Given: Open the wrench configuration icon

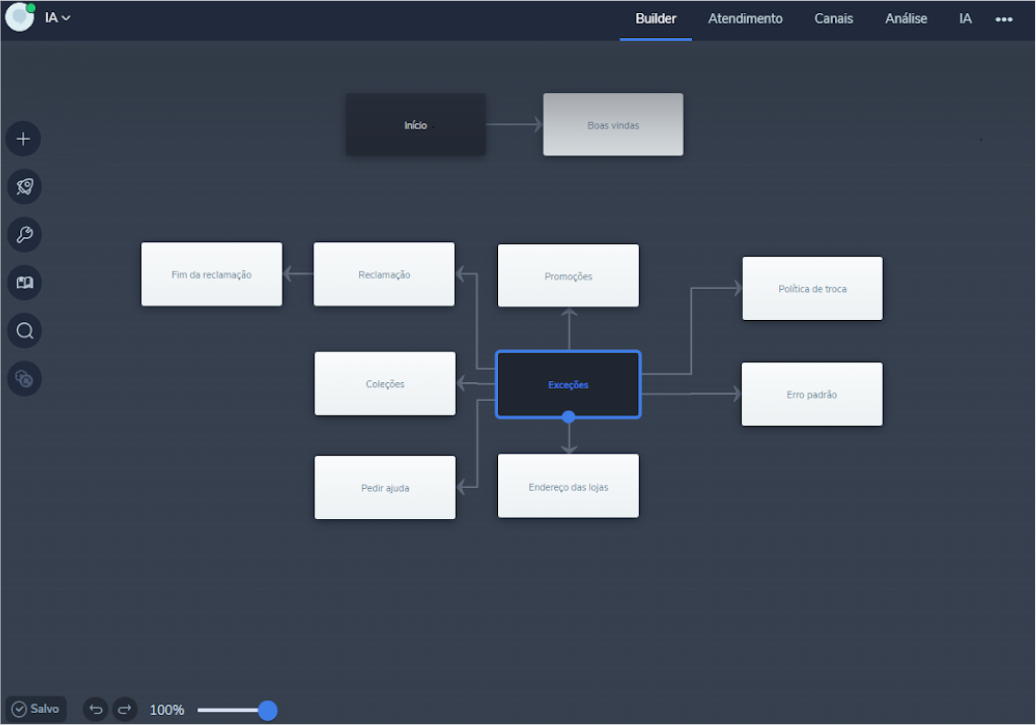Looking at the screenshot, I should [x=23, y=235].
